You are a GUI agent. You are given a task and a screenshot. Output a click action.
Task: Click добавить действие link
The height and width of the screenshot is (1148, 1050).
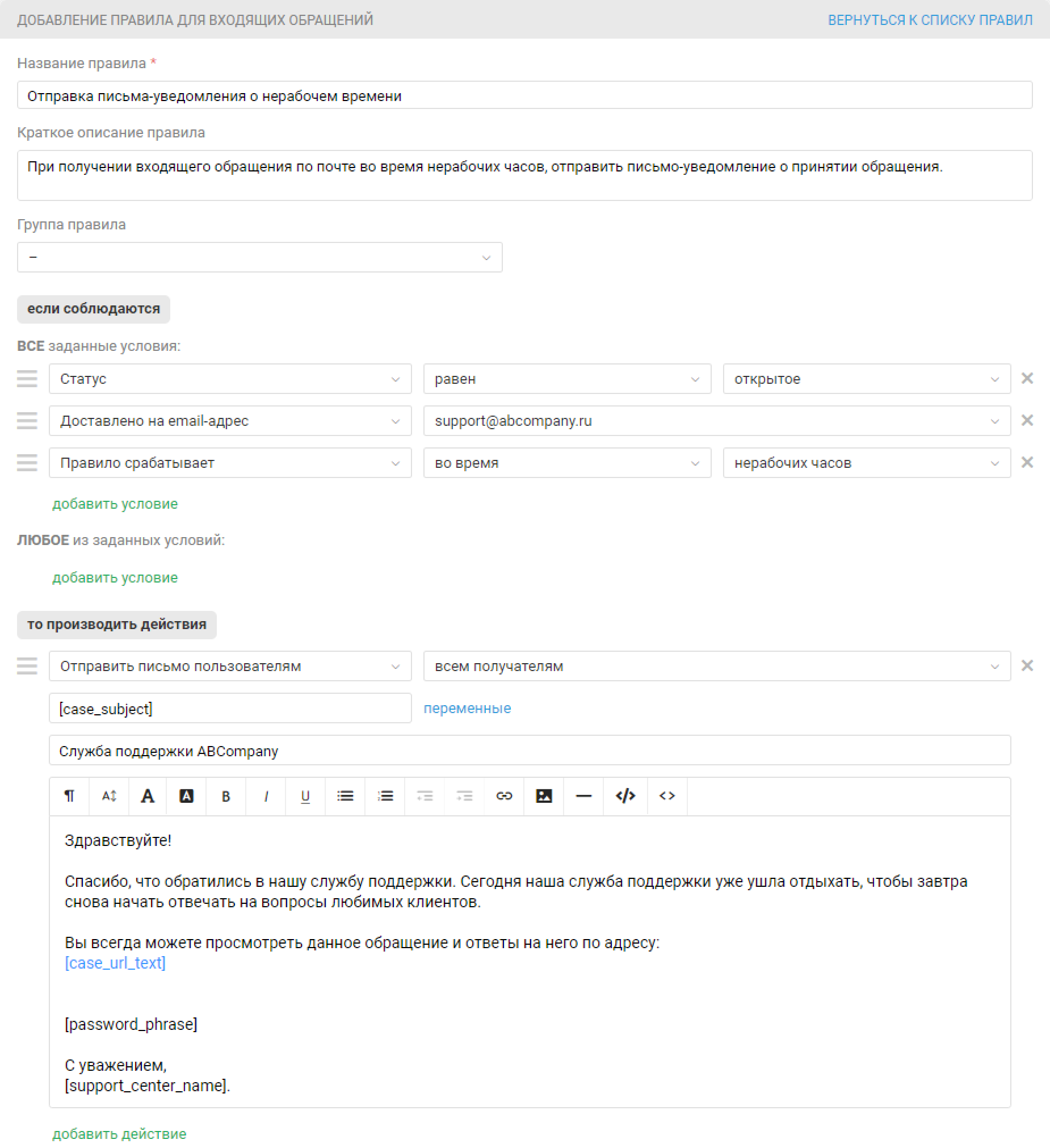point(120,1134)
